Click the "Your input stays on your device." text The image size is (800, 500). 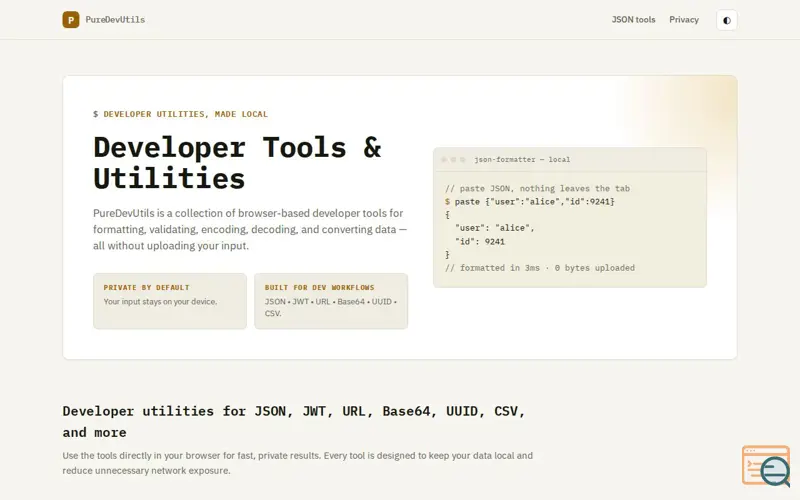click(x=160, y=302)
